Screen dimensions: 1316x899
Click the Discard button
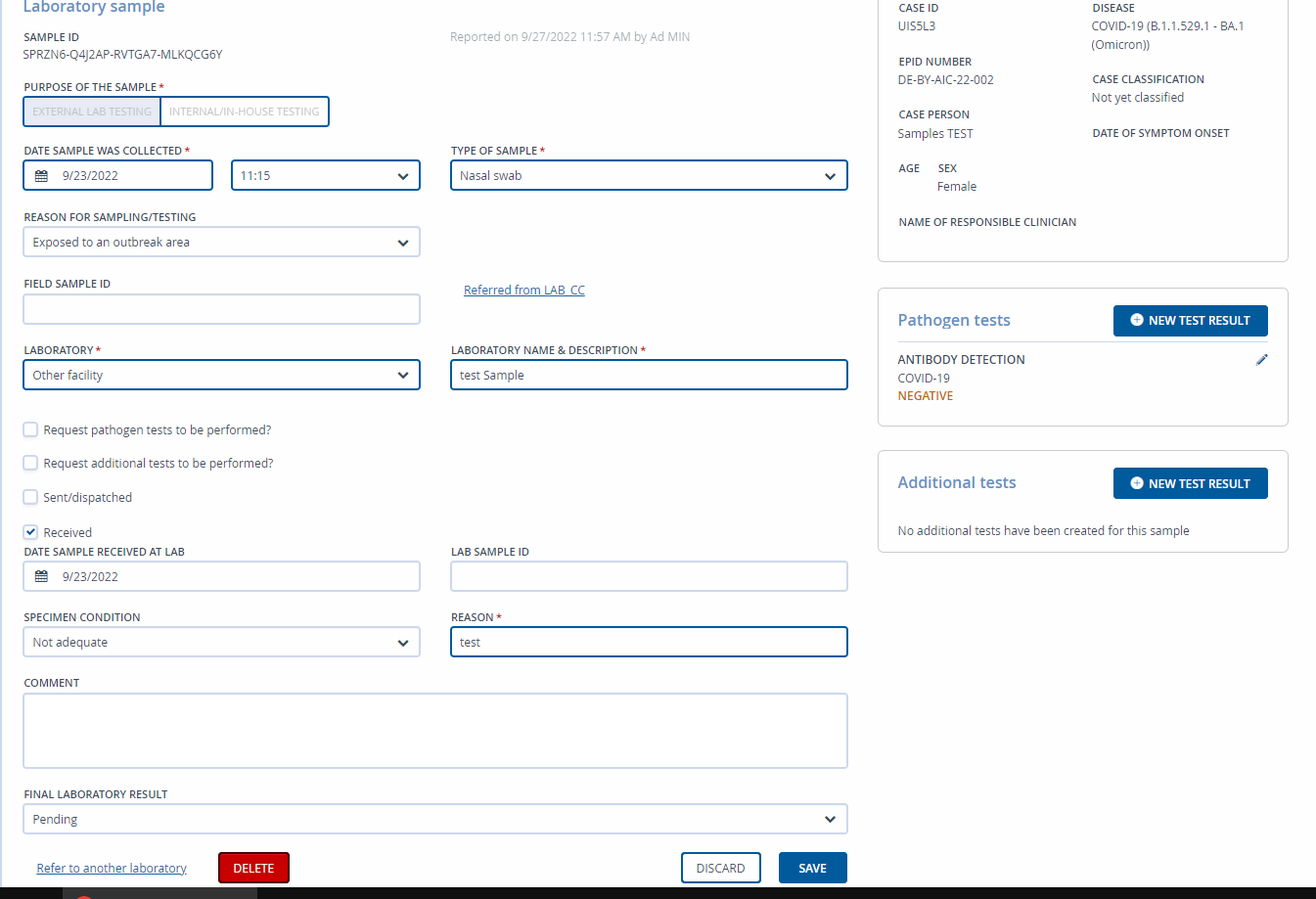coord(721,868)
